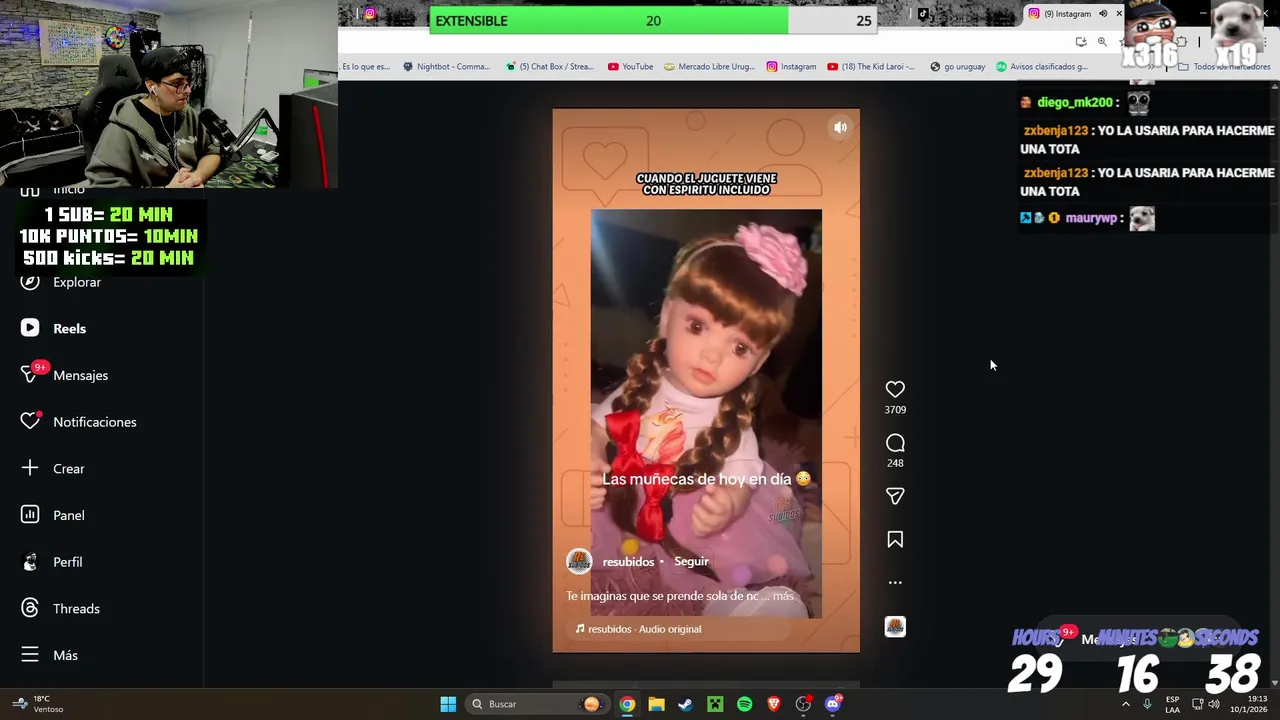This screenshot has width=1280, height=720.
Task: Switch to the '(9) Instagram' browser tab
Action: pyautogui.click(x=1068, y=14)
